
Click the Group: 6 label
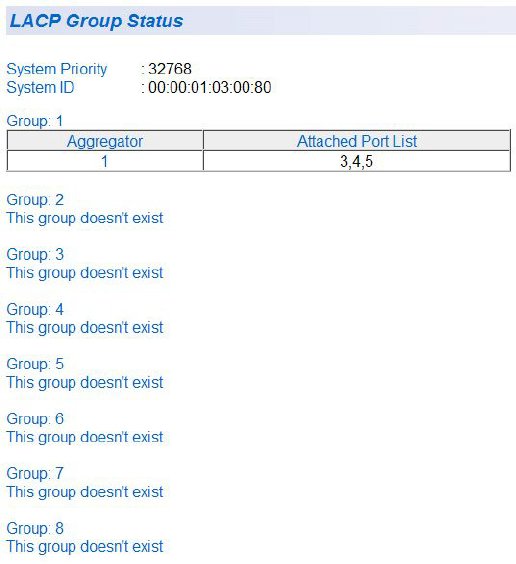[35, 419]
